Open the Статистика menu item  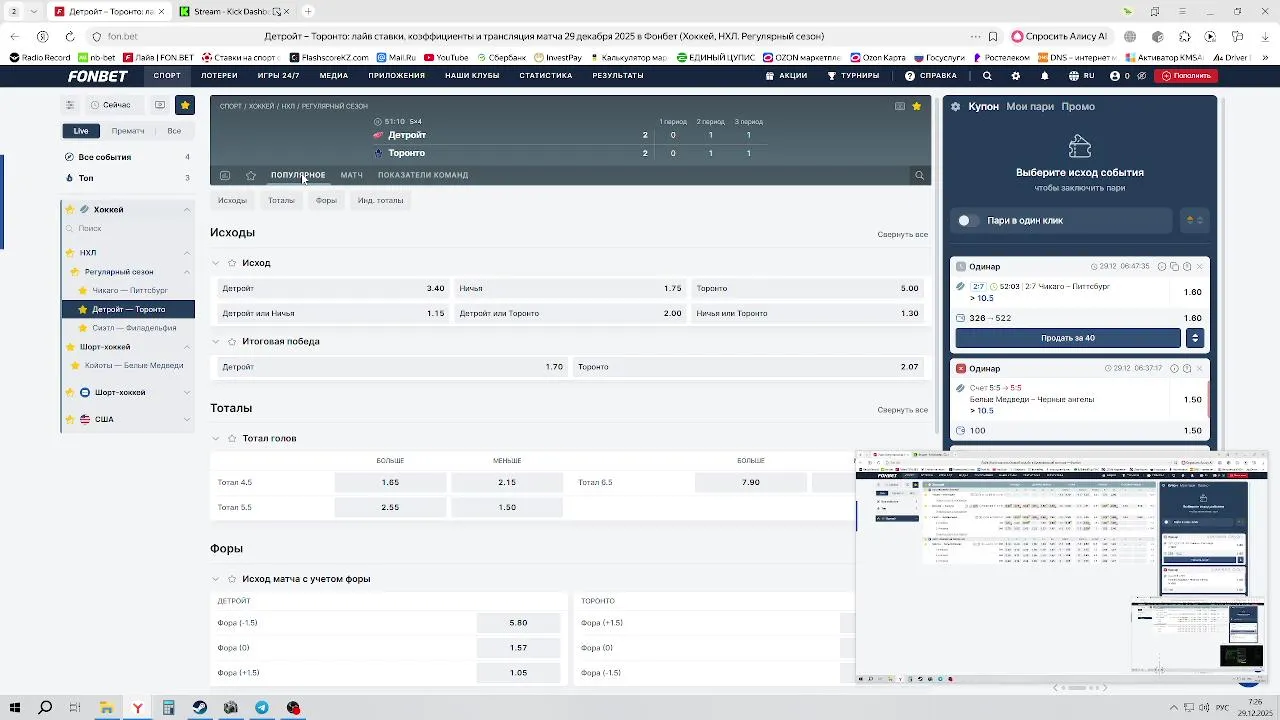(546, 76)
